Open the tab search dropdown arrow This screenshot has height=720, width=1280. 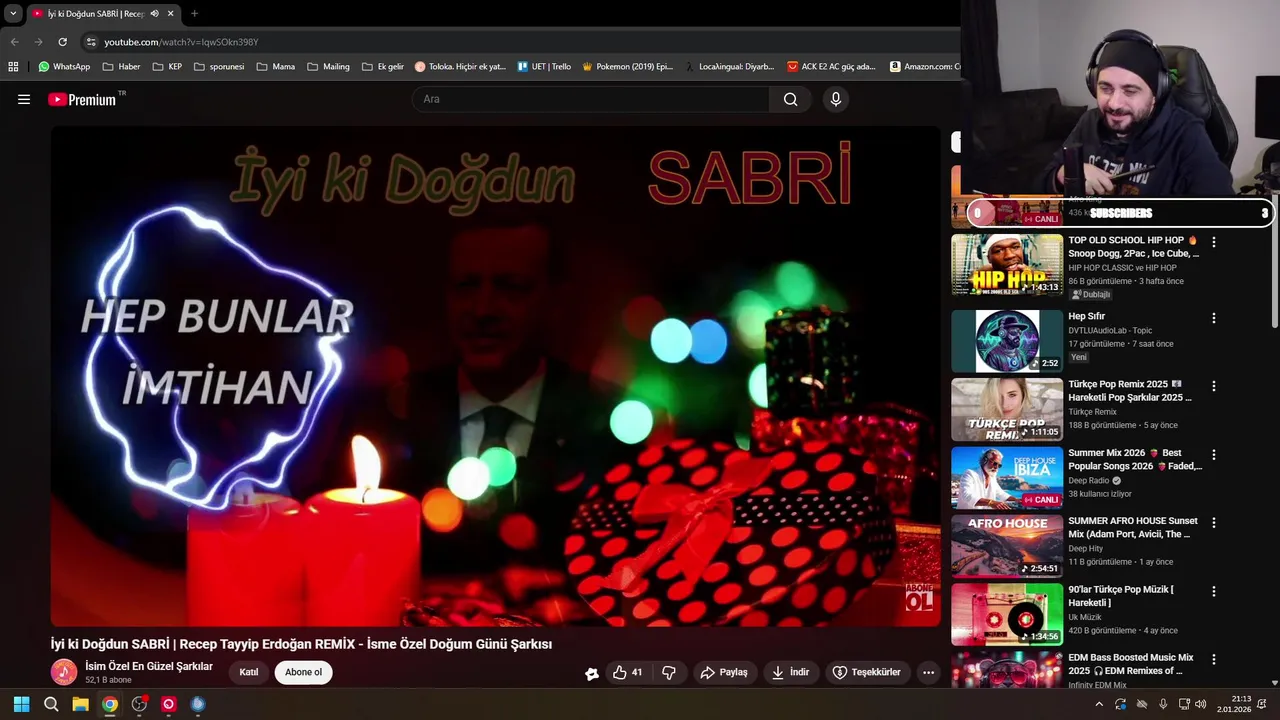click(12, 14)
